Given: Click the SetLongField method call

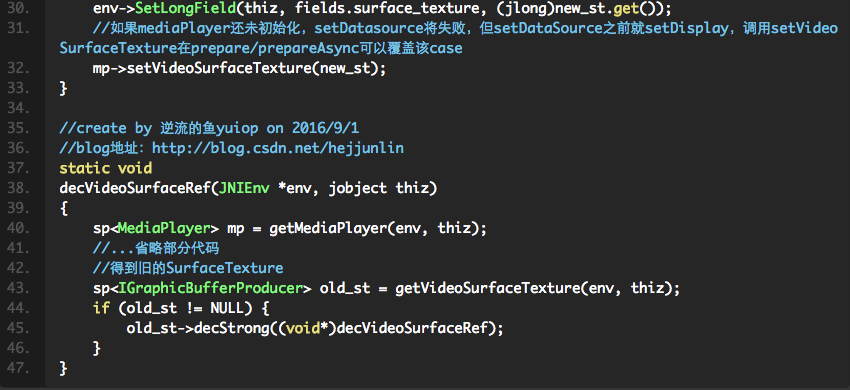Looking at the screenshot, I should [x=185, y=9].
